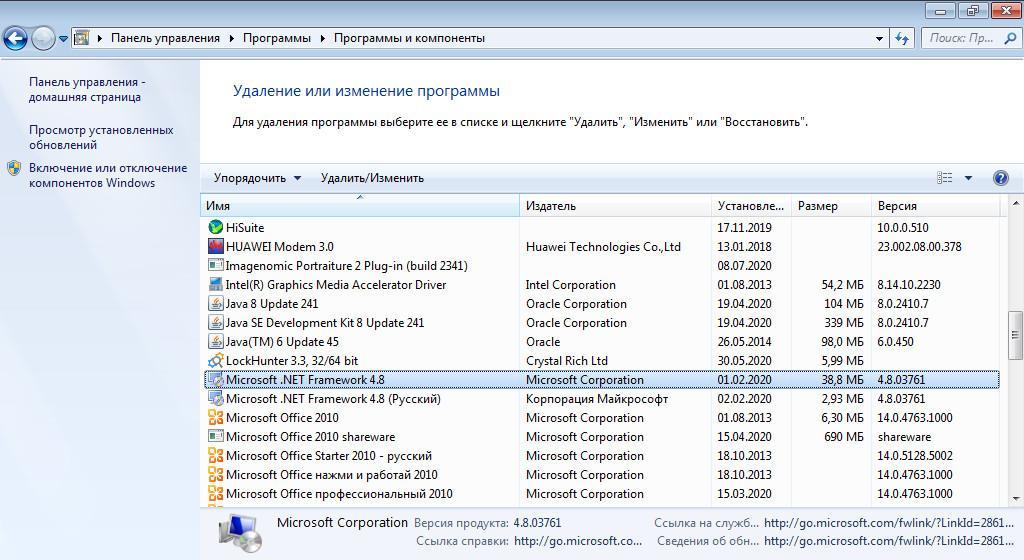Click the scrollbar up arrow of the list
This screenshot has height=560, width=1024.
pyautogui.click(x=1016, y=204)
